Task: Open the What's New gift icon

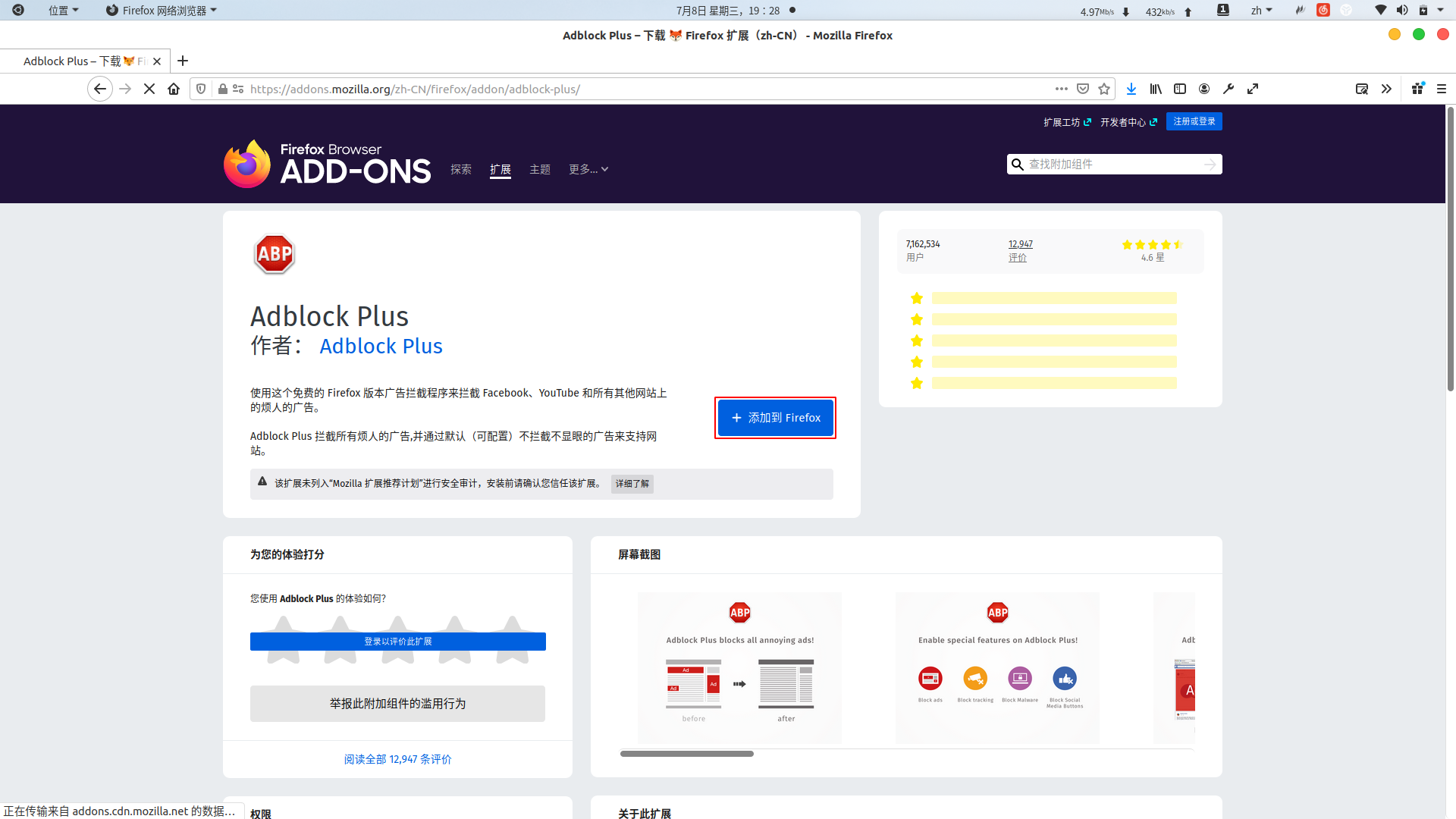Action: click(1417, 89)
